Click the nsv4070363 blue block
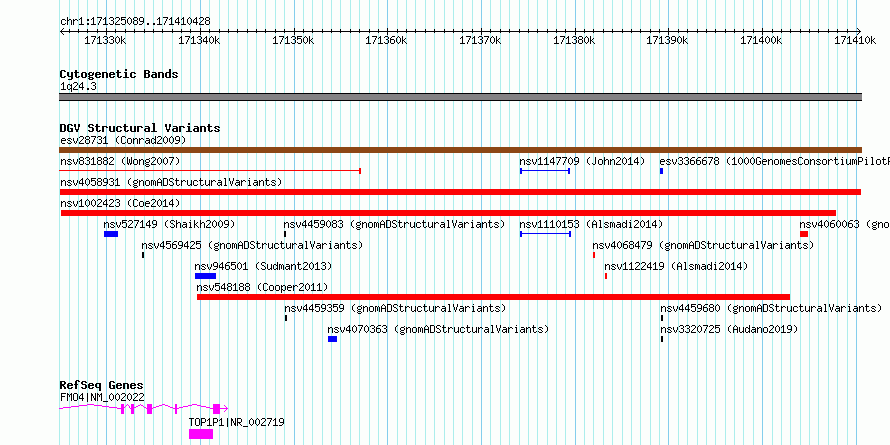Viewport: 890px width, 445px height. (x=333, y=339)
